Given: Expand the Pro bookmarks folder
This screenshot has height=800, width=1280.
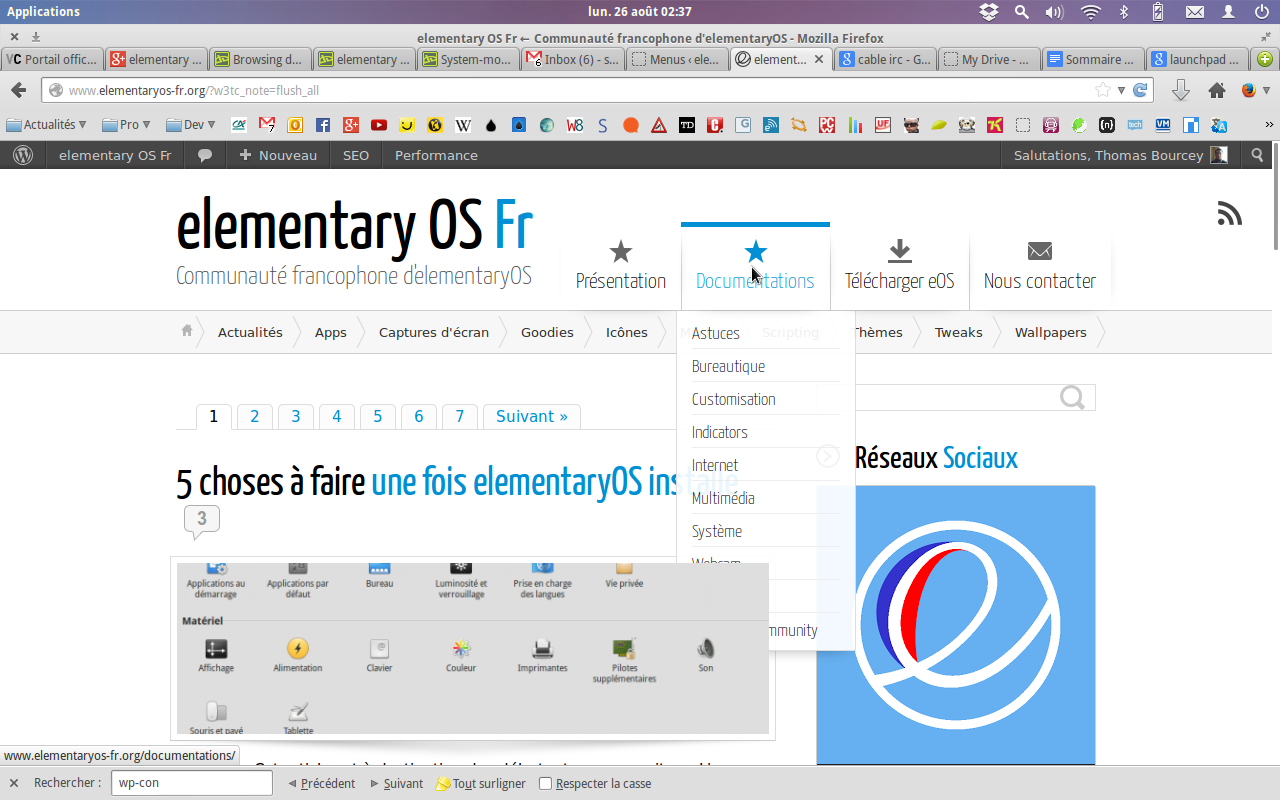Looking at the screenshot, I should 126,125.
